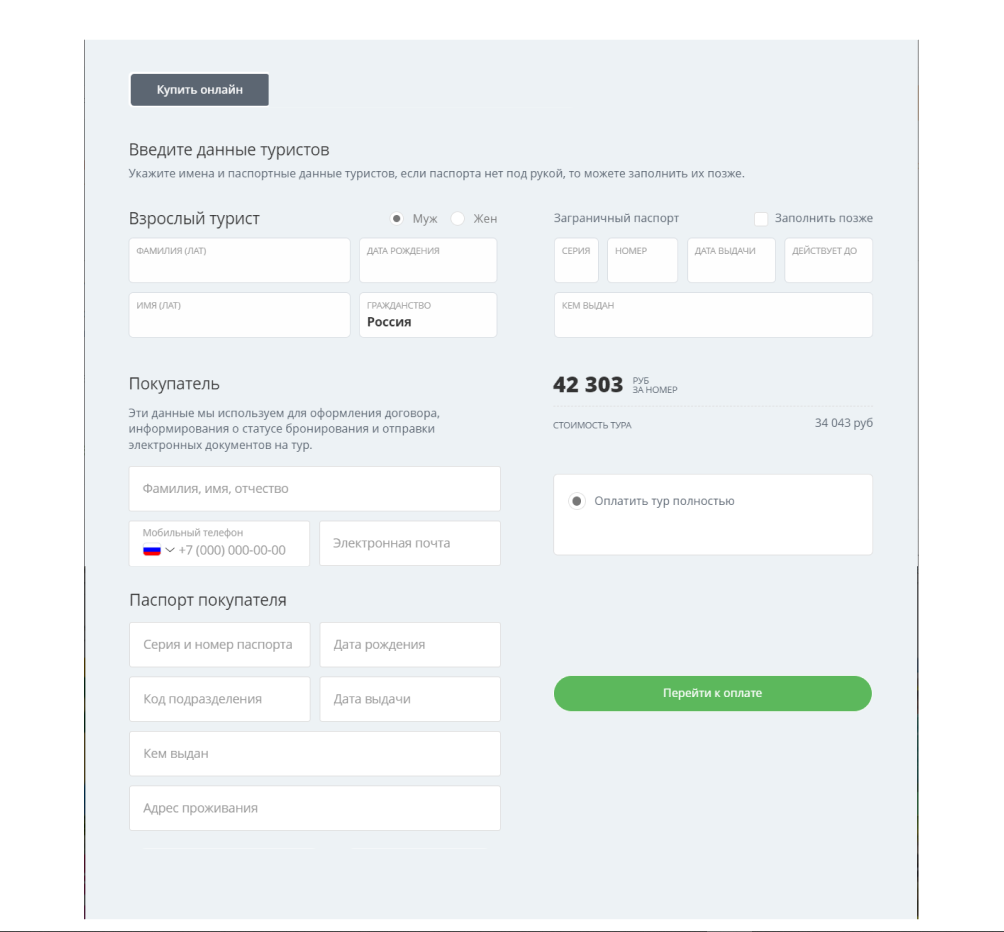Open the Дата выдачи foreign passport field

[731, 260]
